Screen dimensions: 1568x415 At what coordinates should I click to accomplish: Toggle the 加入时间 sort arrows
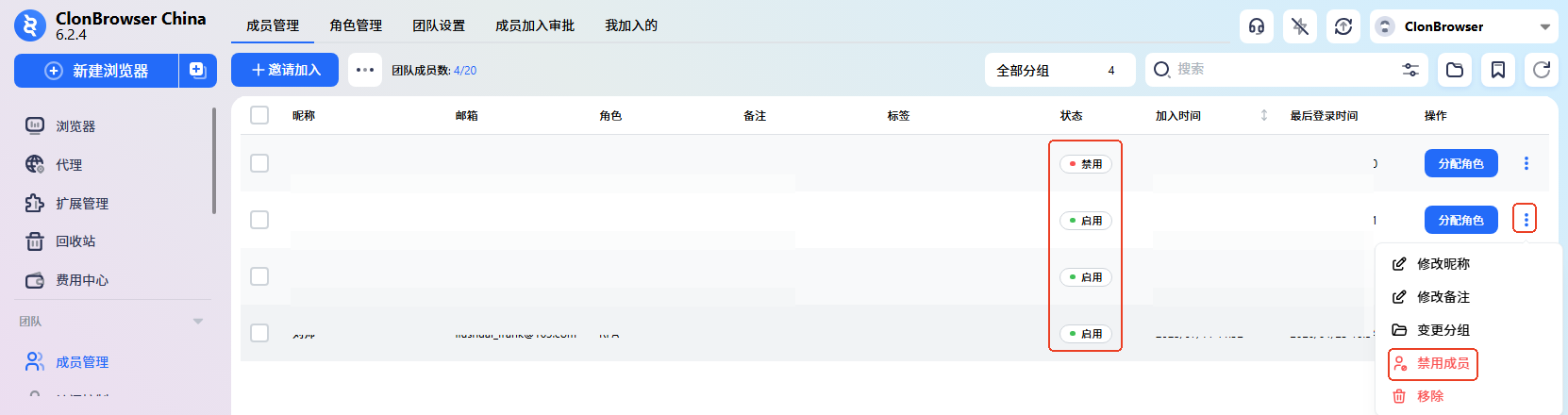click(1264, 115)
